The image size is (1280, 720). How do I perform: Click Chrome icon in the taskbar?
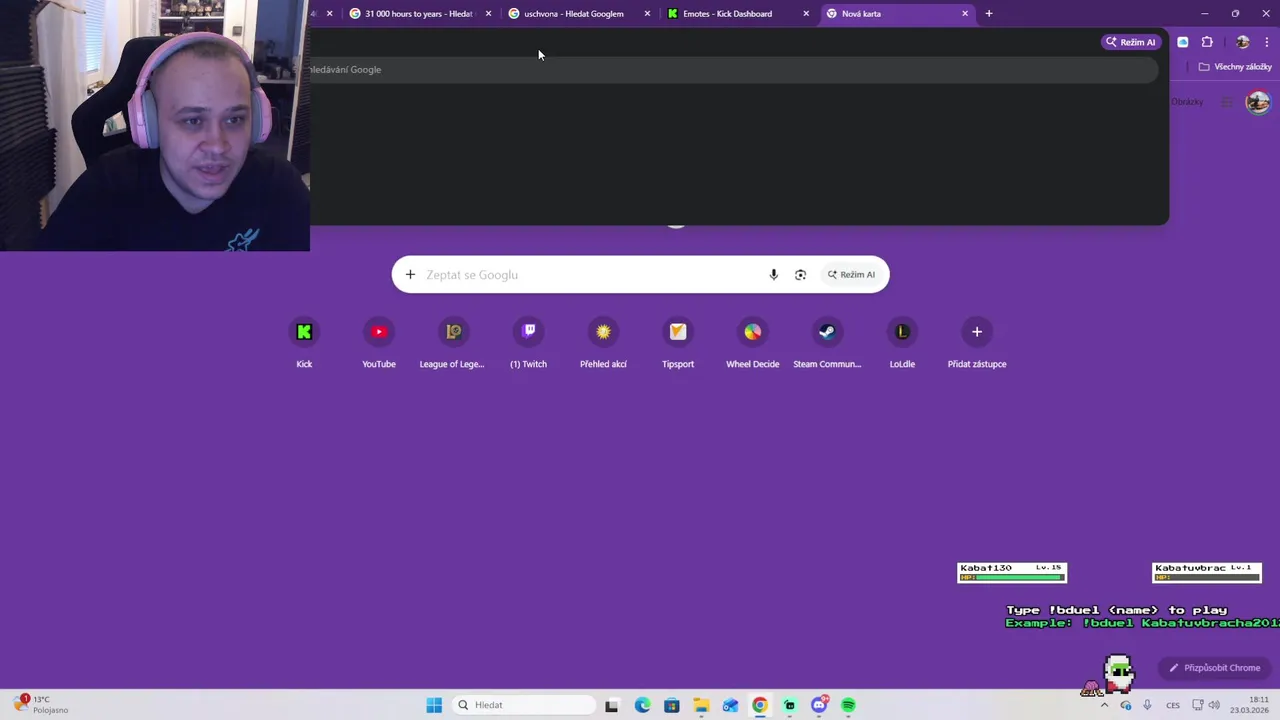click(760, 705)
